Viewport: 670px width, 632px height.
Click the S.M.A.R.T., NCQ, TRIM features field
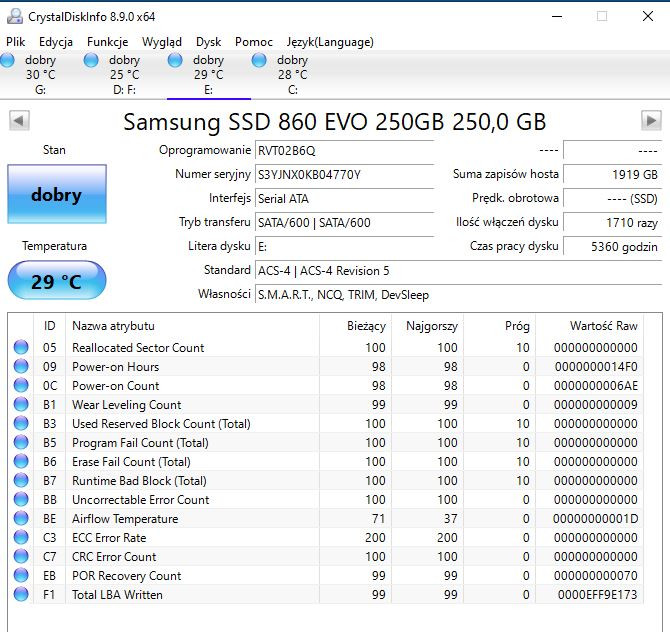(x=458, y=295)
